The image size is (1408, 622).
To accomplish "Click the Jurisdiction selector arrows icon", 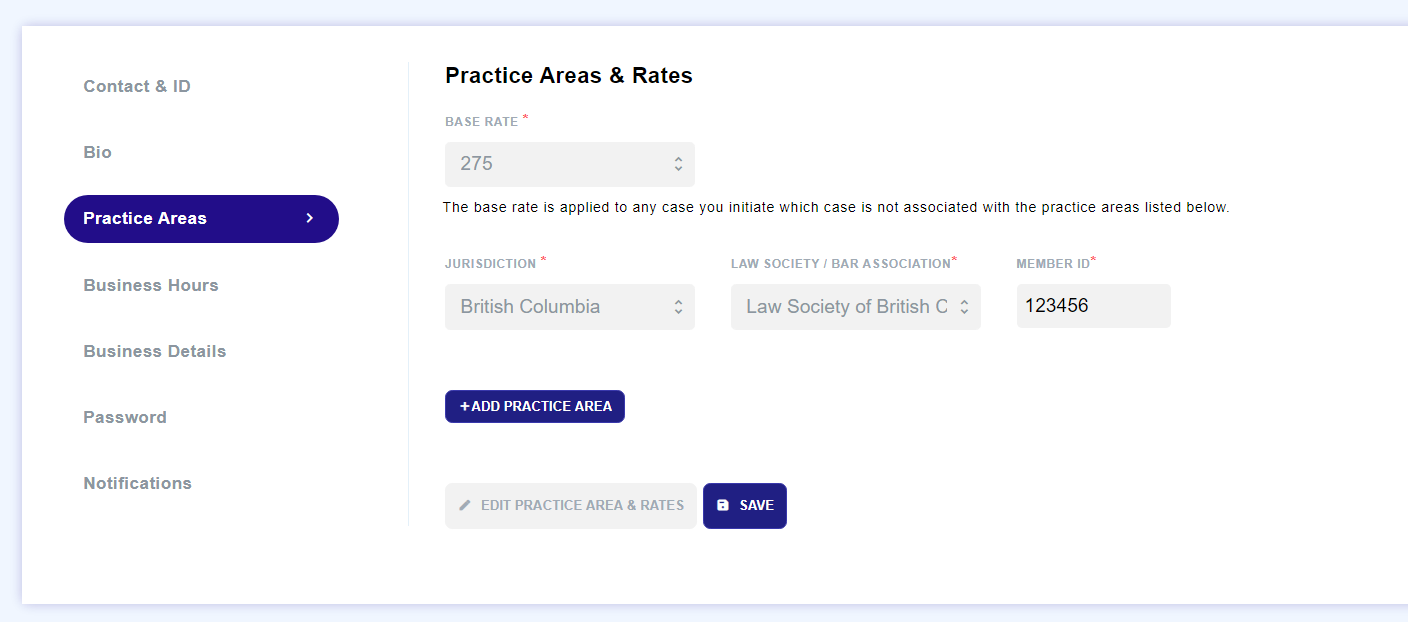I will click(678, 307).
